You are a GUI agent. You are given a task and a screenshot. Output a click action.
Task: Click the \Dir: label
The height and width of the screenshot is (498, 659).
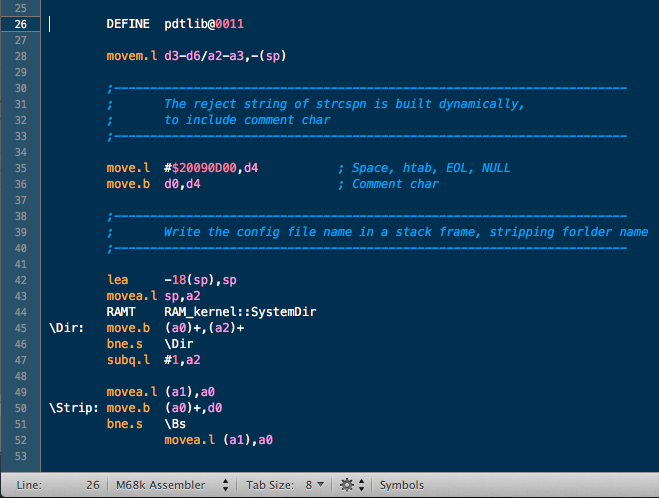[x=67, y=328]
